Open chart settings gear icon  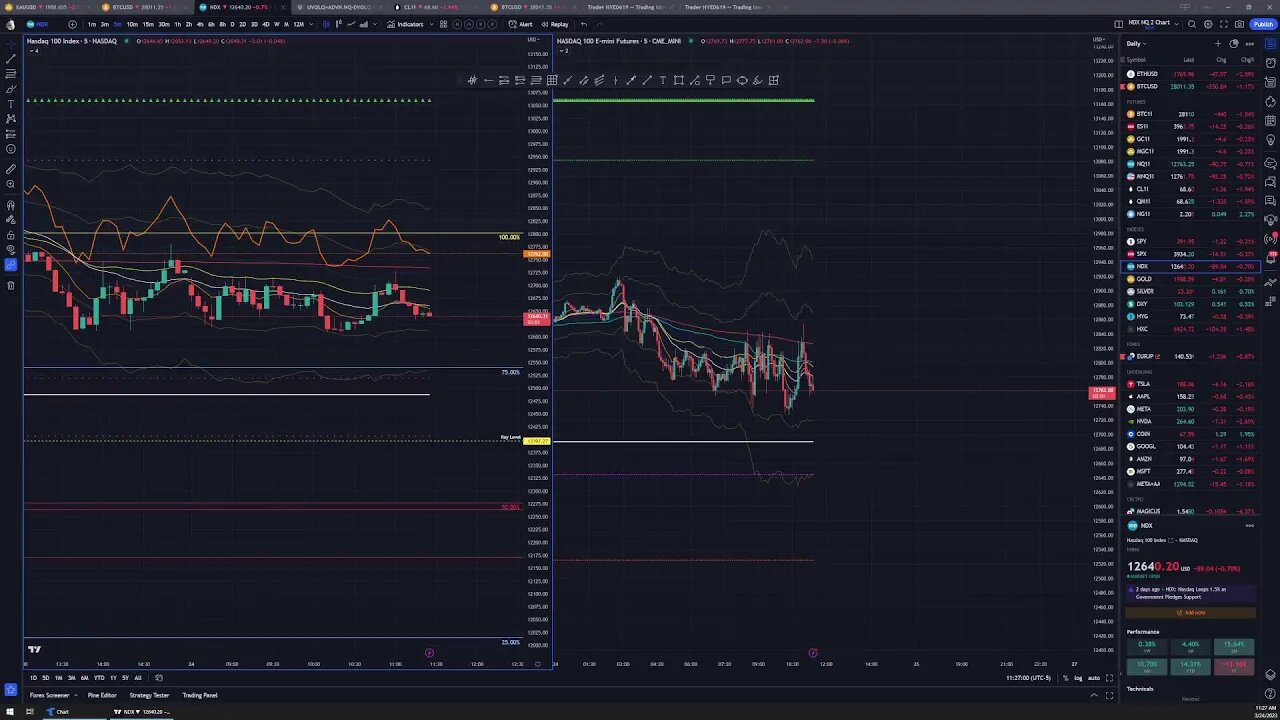pos(1208,24)
